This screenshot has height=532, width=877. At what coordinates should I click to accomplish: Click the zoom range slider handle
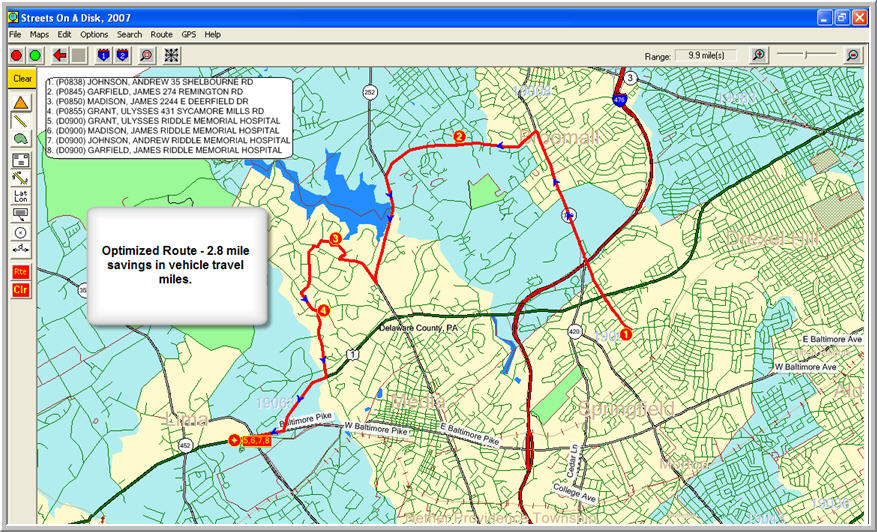pos(806,54)
